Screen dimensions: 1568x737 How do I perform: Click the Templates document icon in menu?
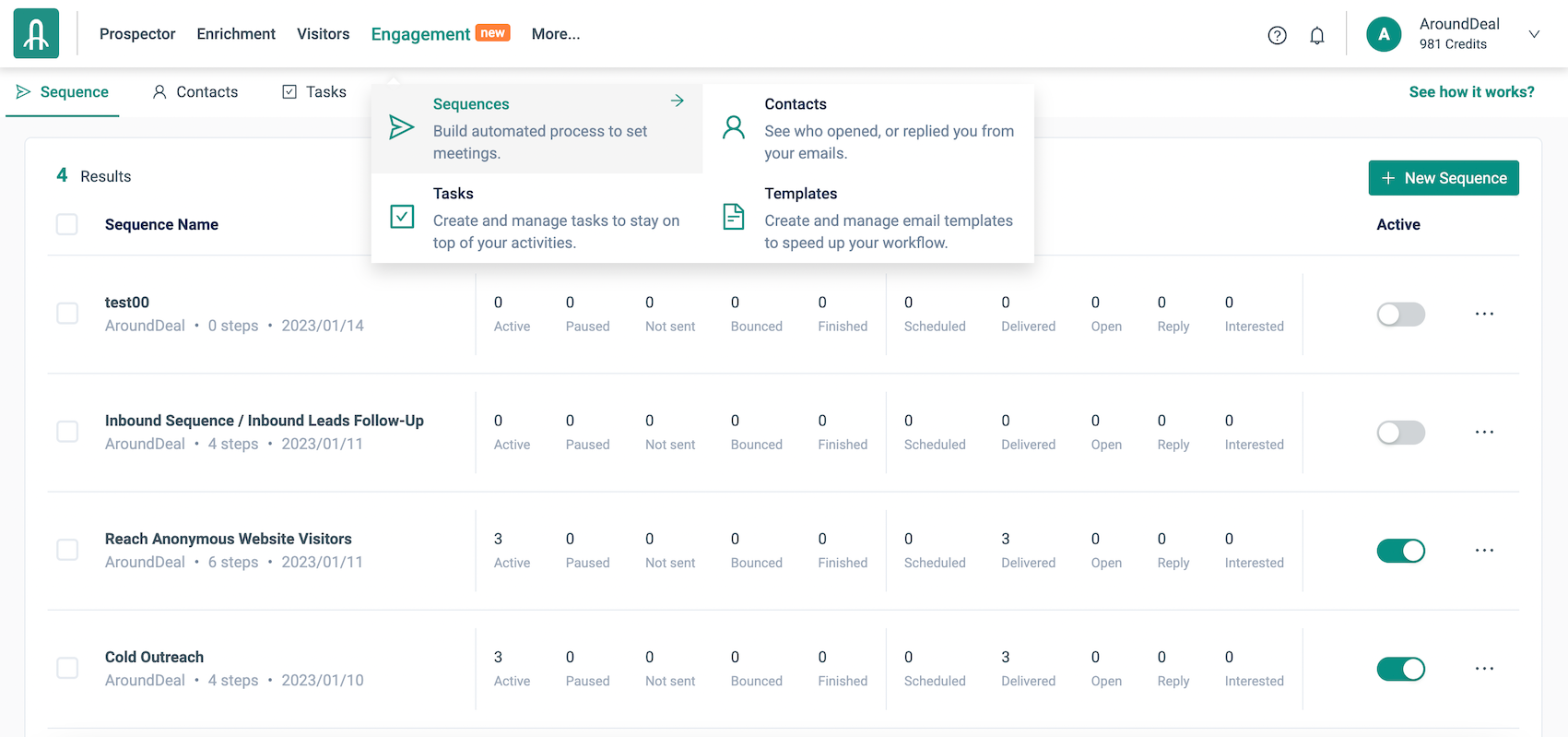tap(734, 217)
